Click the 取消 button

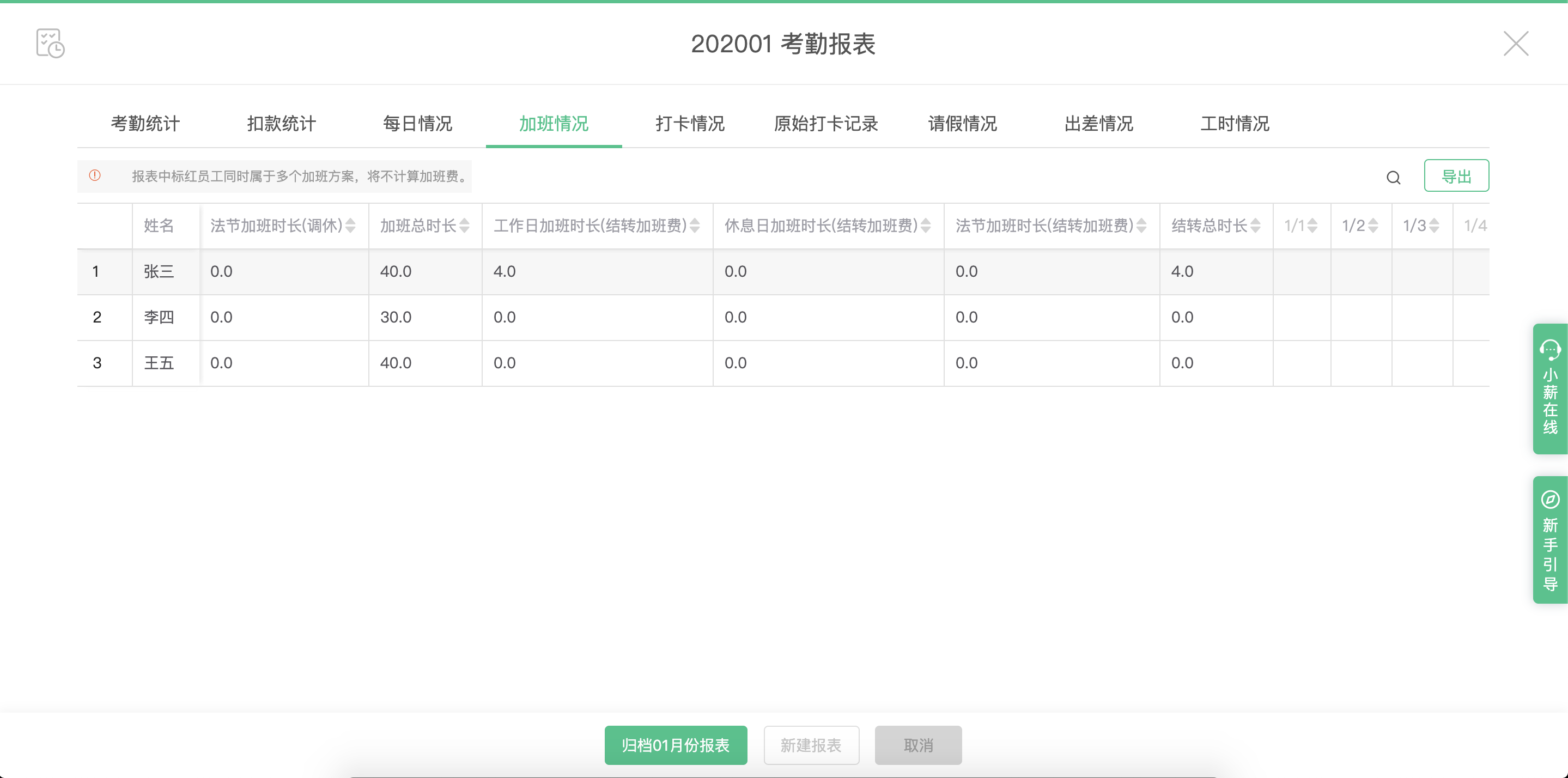tap(918, 745)
